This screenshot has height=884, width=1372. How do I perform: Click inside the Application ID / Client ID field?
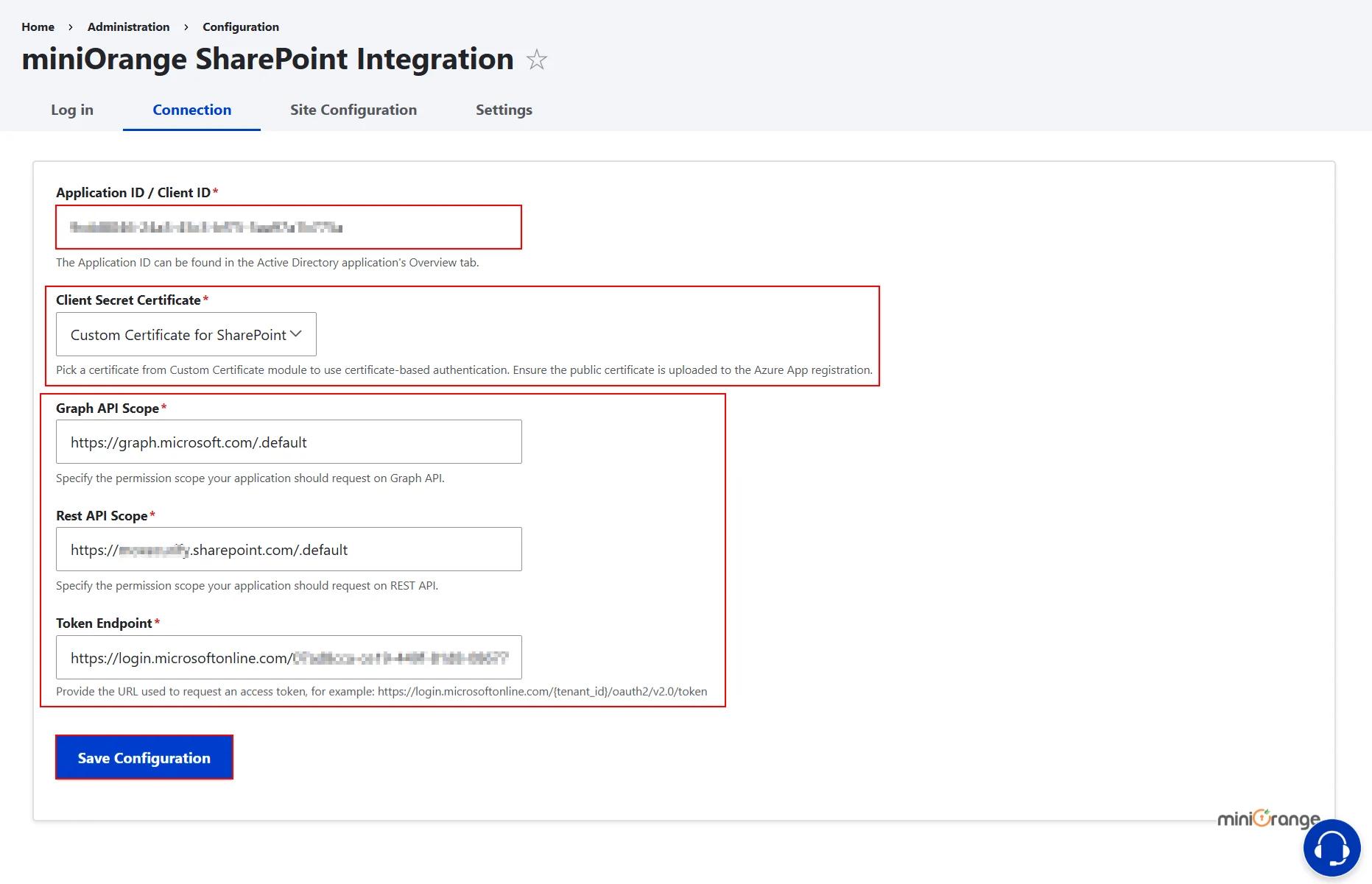pos(288,227)
